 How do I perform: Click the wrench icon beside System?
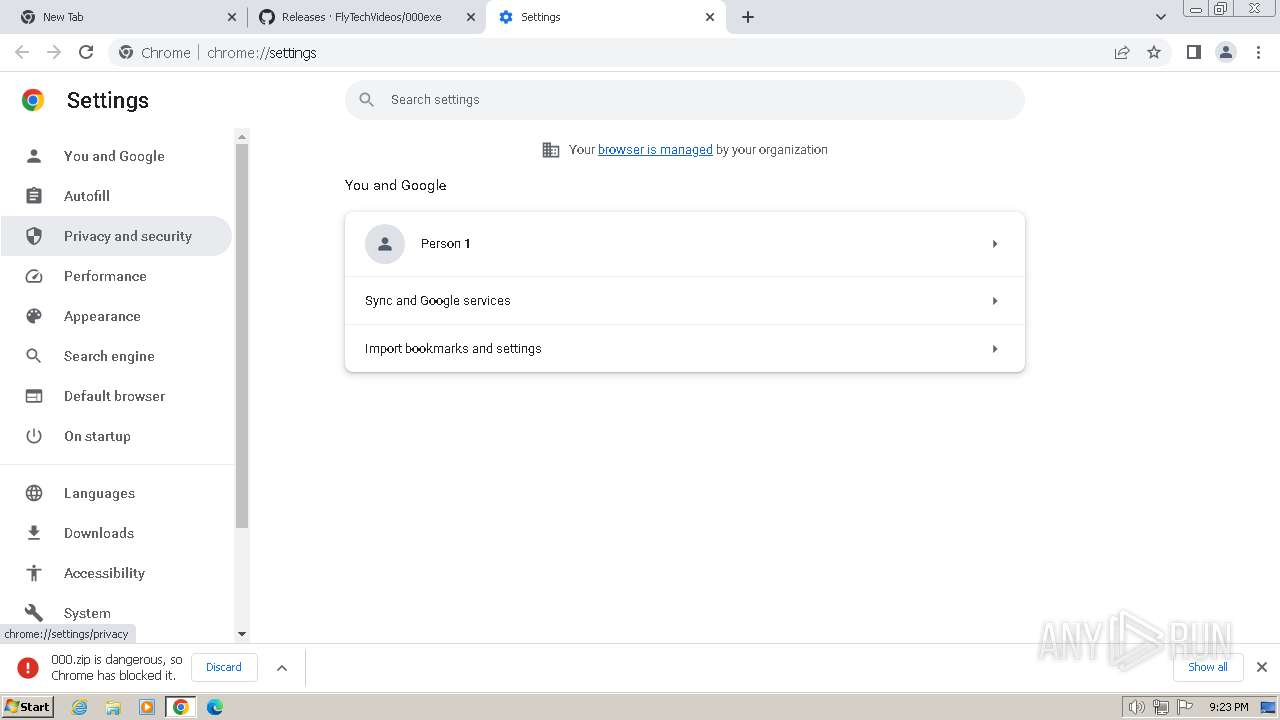pos(34,613)
